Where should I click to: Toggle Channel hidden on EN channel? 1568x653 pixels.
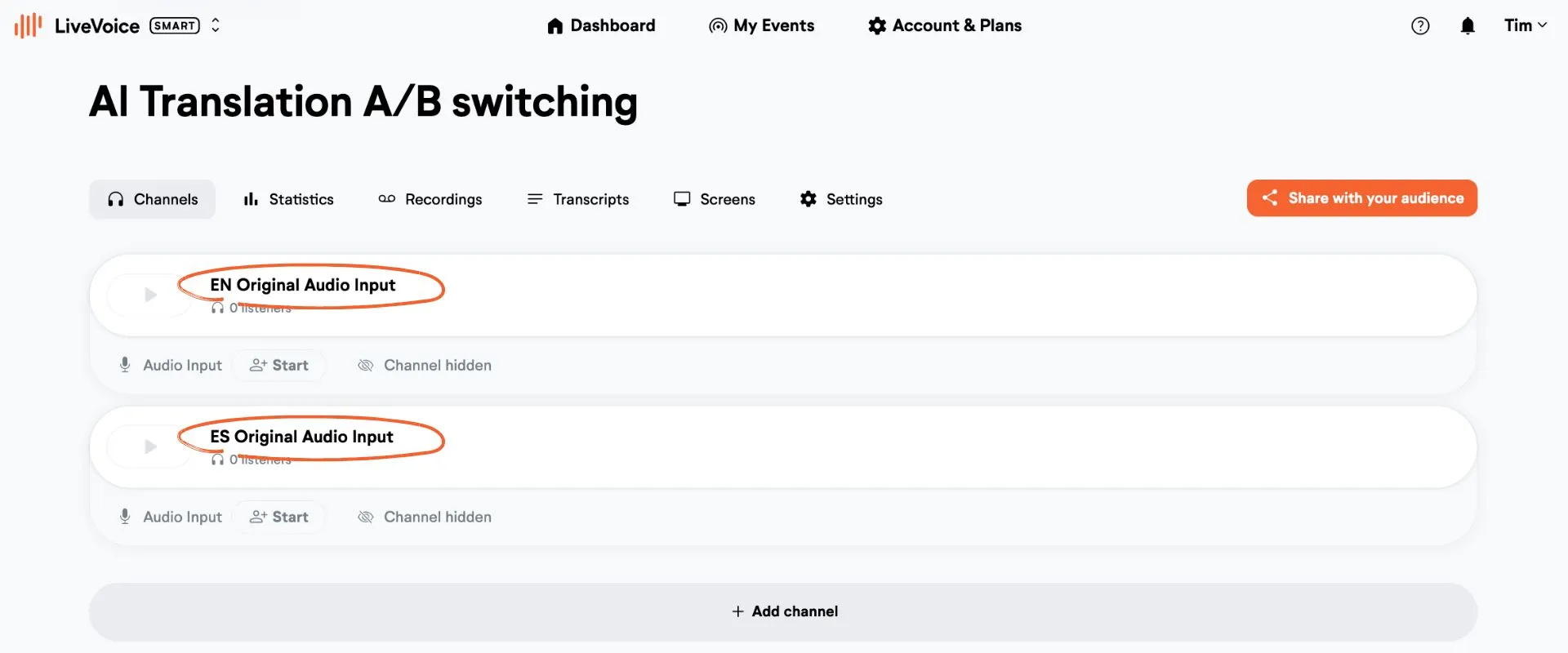pos(425,365)
